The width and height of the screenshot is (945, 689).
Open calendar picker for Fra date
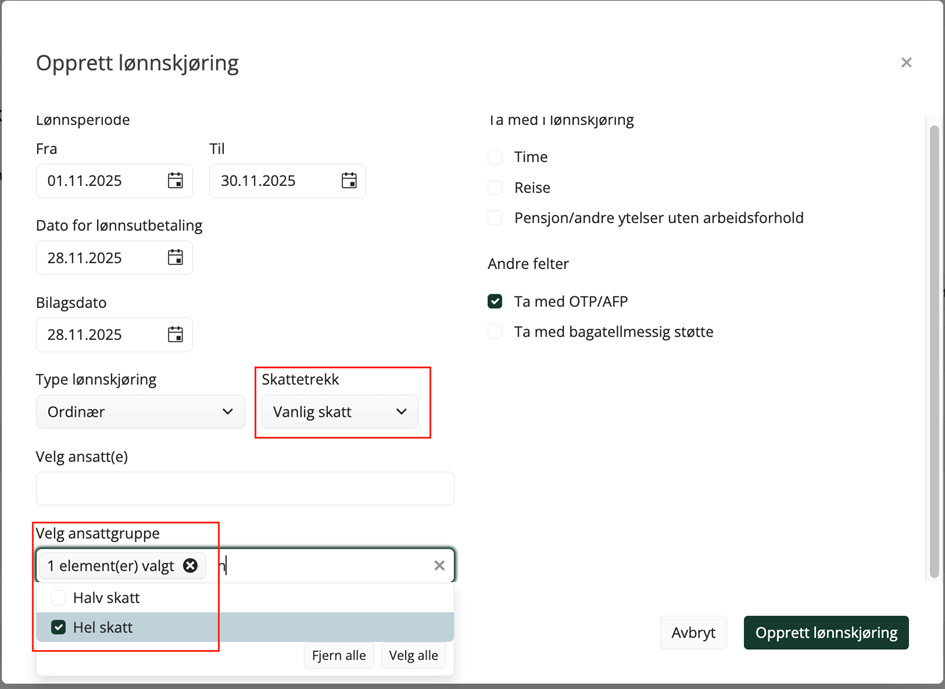point(175,181)
